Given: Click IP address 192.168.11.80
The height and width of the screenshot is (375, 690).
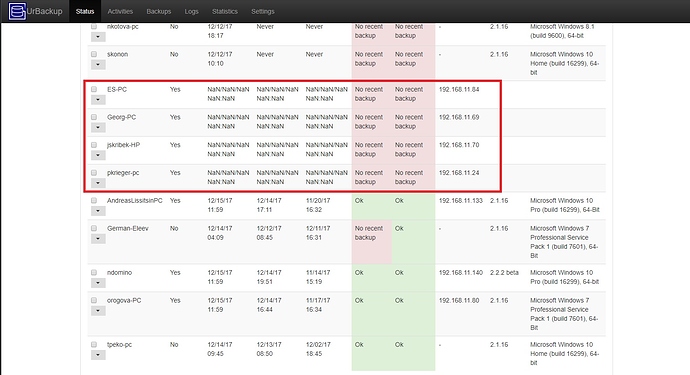Looking at the screenshot, I should click(x=459, y=300).
